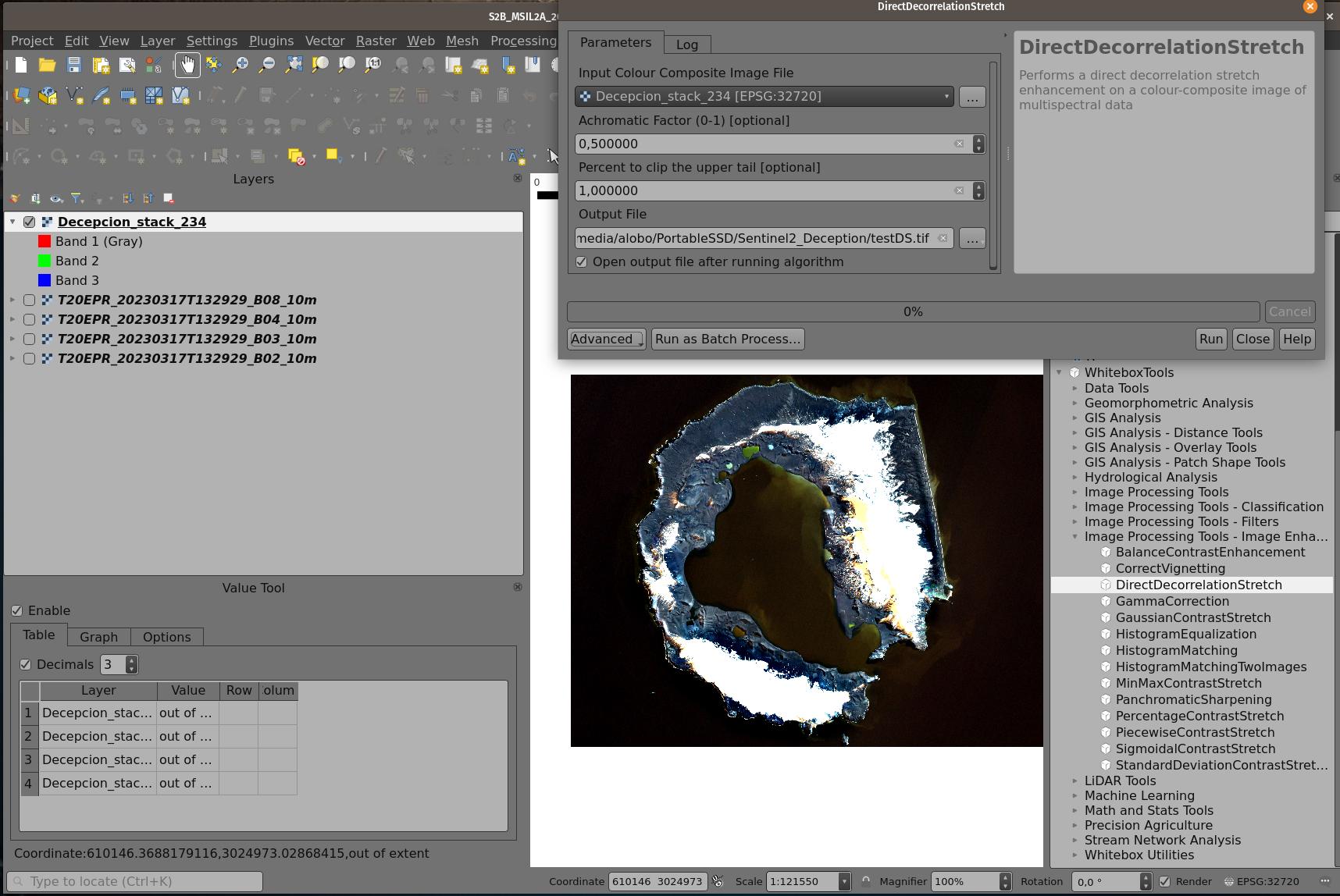Open the Raster menu
This screenshot has height=896, width=1340.
pos(376,41)
